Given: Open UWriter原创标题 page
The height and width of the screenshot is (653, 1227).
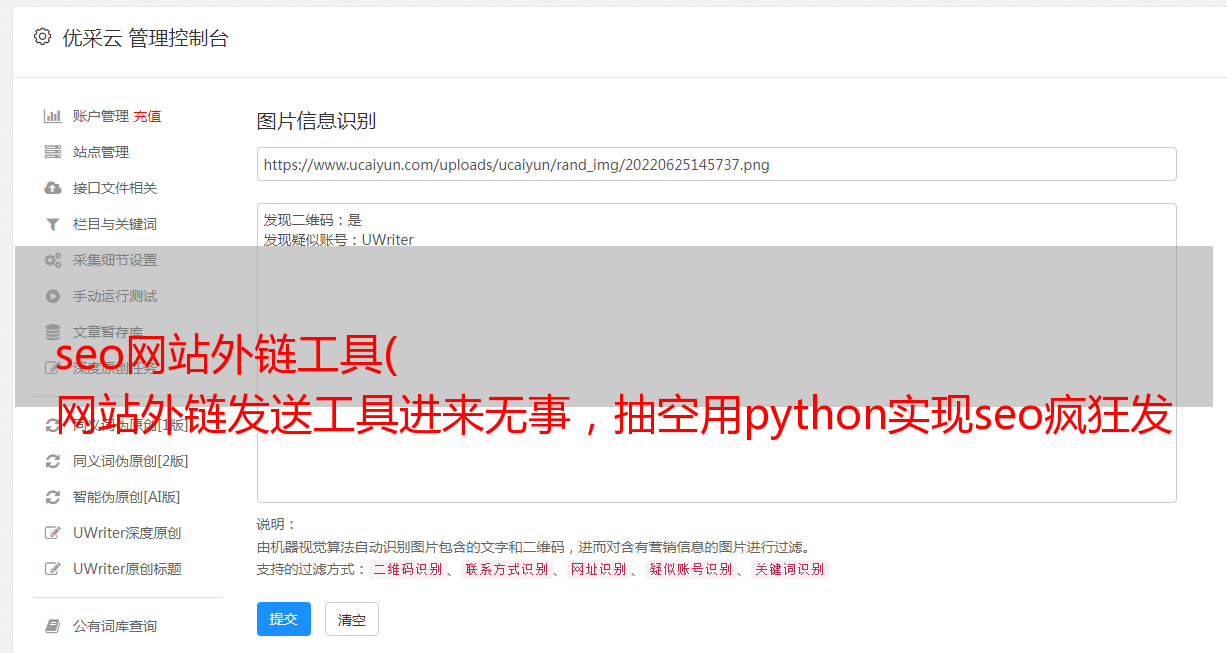Looking at the screenshot, I should point(127,569).
